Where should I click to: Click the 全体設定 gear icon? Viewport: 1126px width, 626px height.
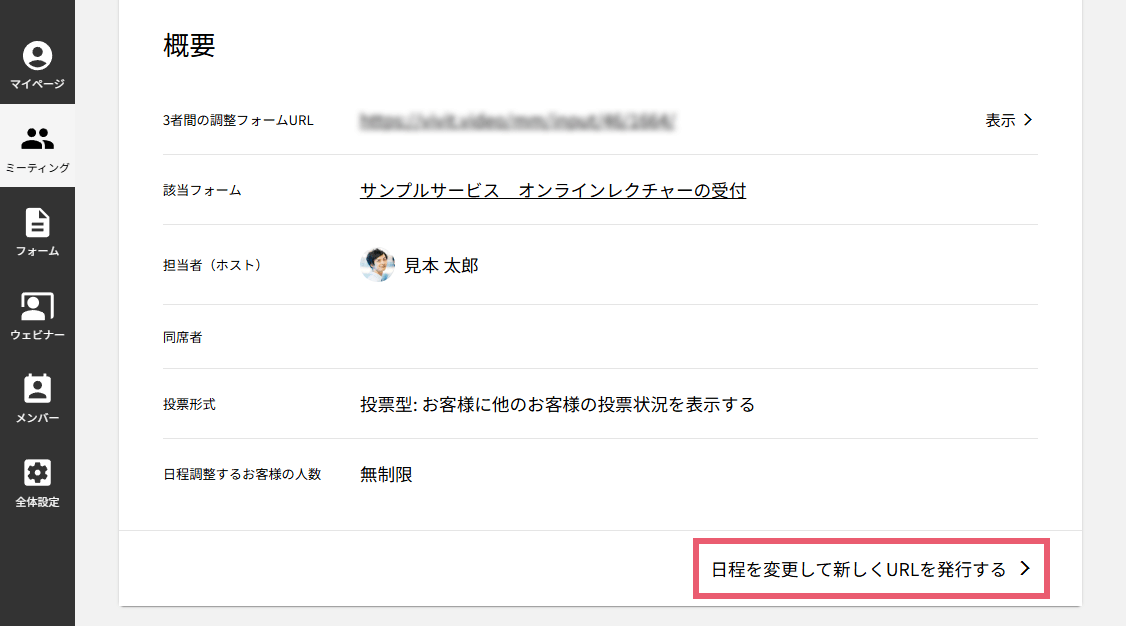[x=37, y=473]
